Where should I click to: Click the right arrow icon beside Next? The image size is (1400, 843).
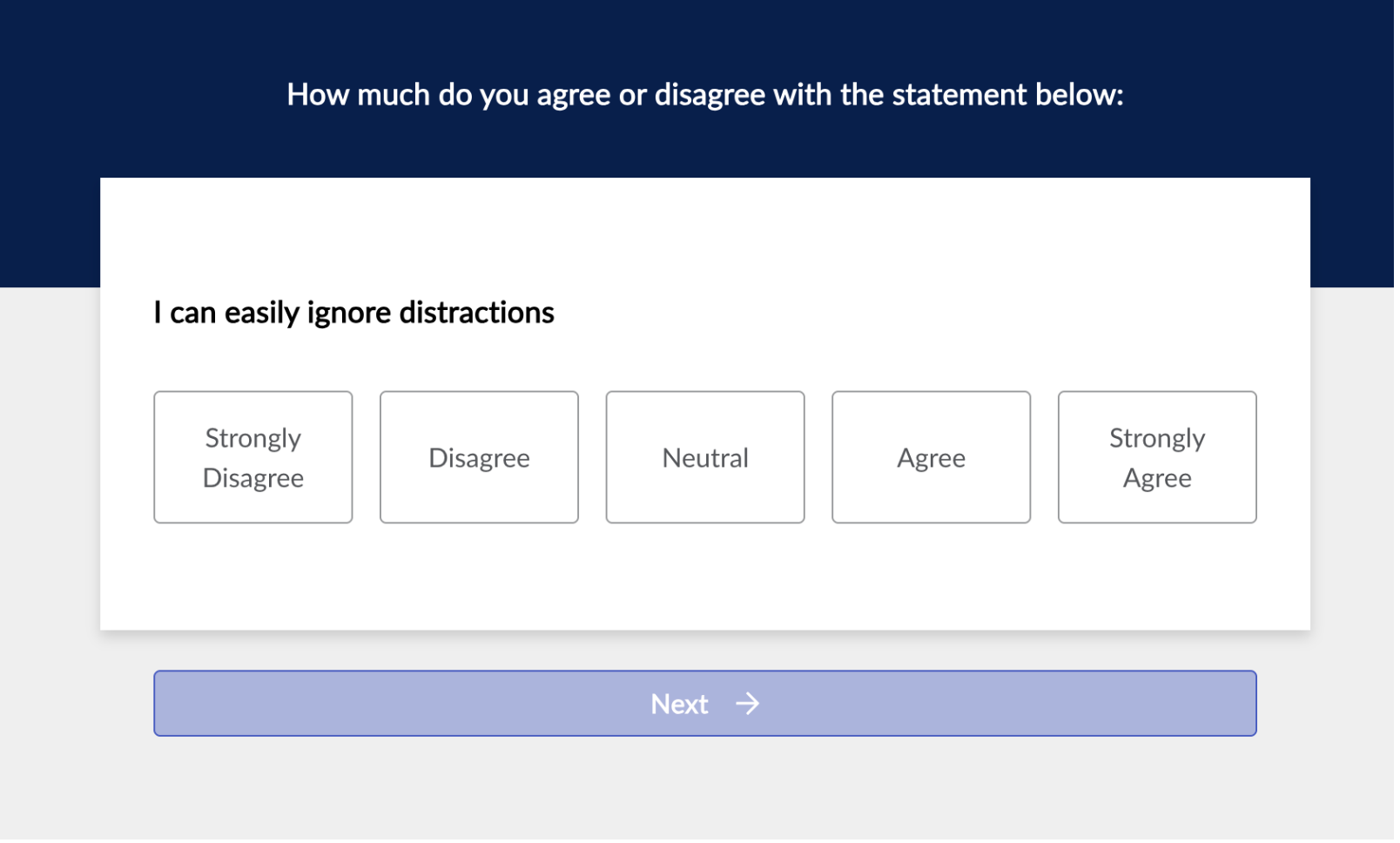(x=747, y=704)
